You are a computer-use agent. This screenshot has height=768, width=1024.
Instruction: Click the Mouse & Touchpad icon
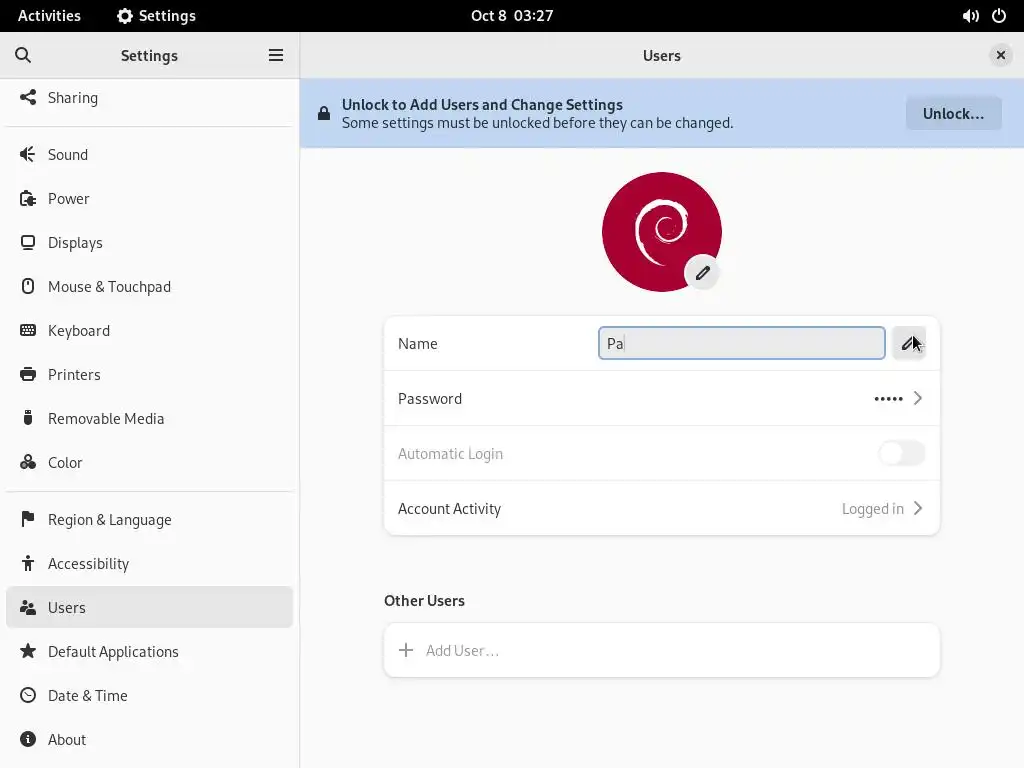tap(27, 286)
